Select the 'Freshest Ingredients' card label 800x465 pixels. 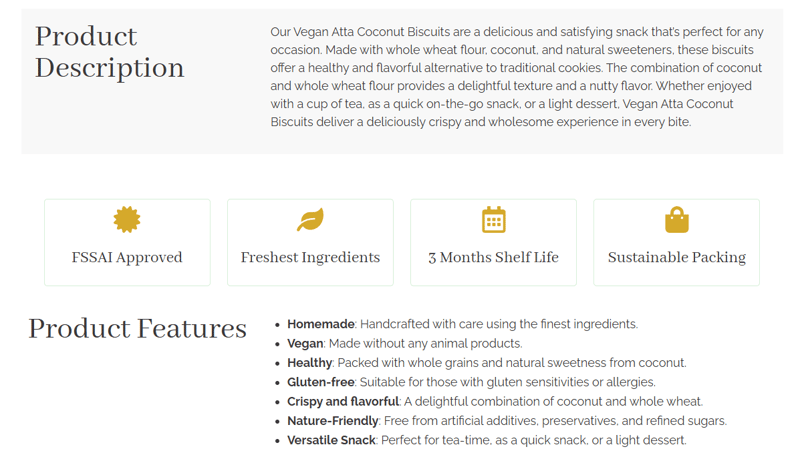tap(310, 257)
